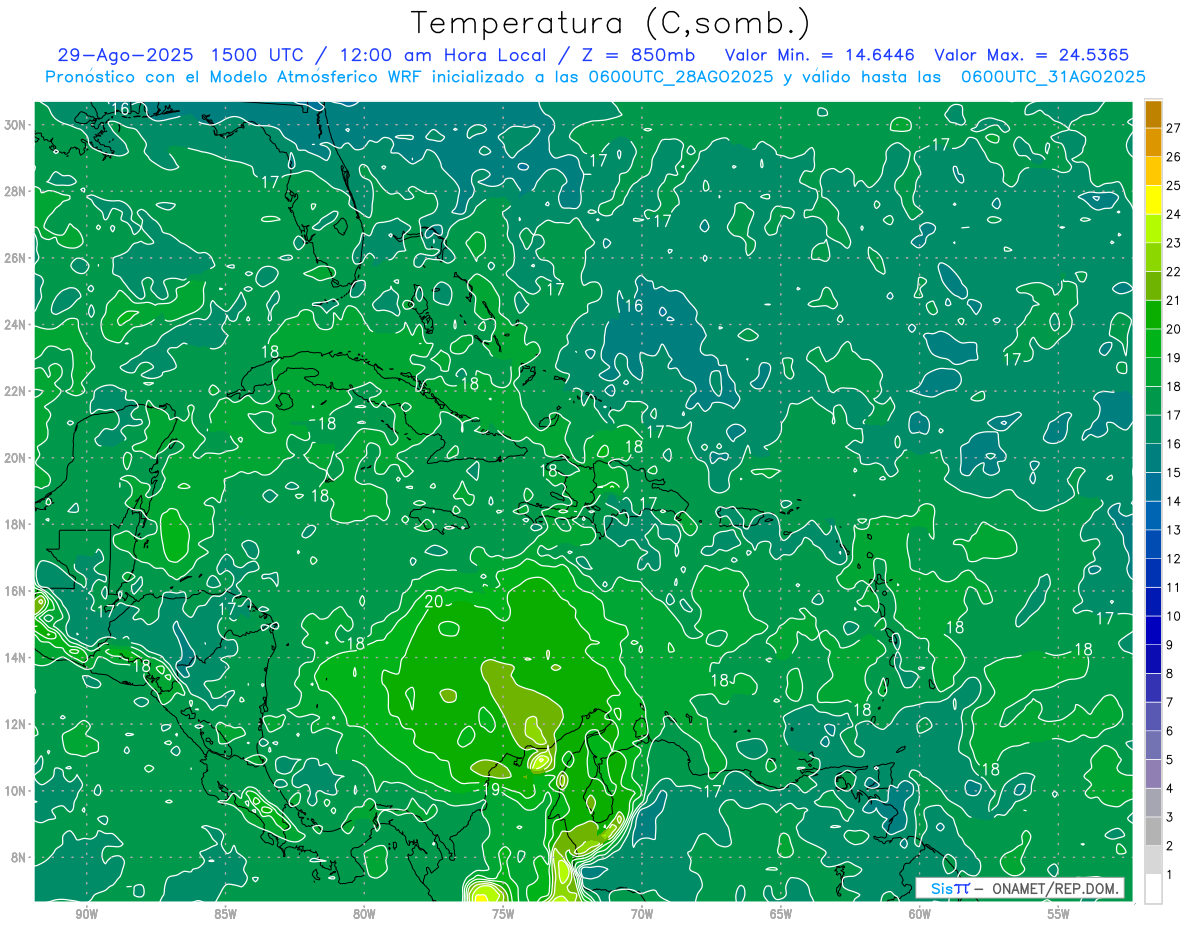
Task: Click the 22N latitude axis label
Action: coord(17,390)
